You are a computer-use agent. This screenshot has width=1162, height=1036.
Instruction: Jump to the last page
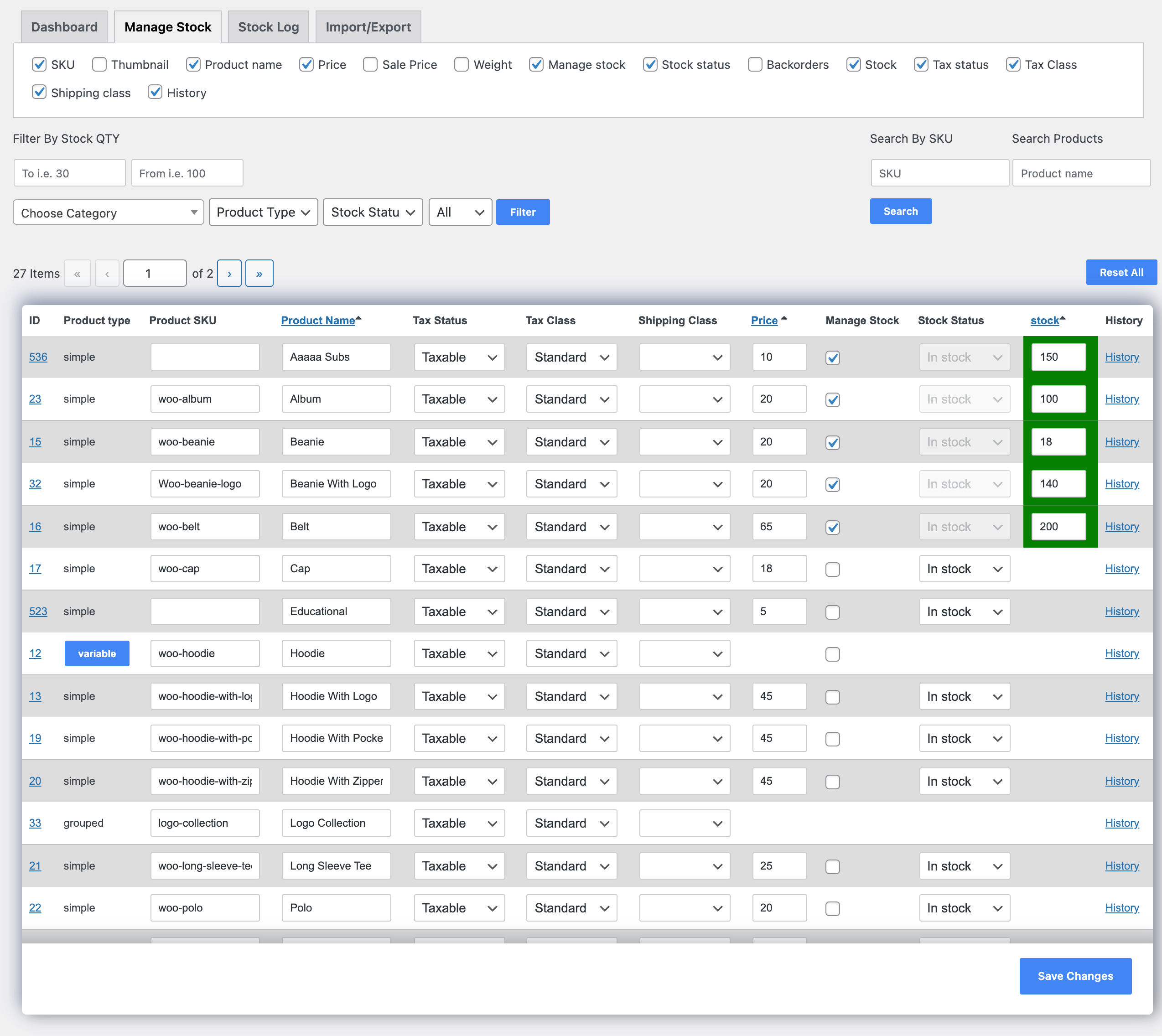tap(259, 273)
